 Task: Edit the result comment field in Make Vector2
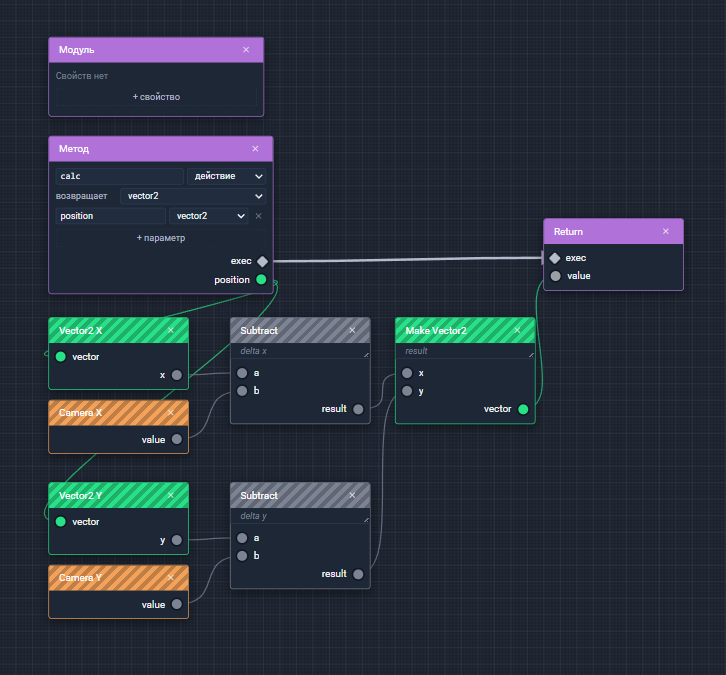pyautogui.click(x=465, y=351)
